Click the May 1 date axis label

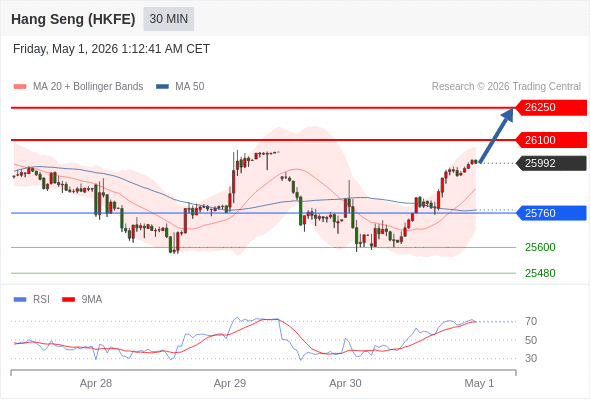tap(479, 383)
